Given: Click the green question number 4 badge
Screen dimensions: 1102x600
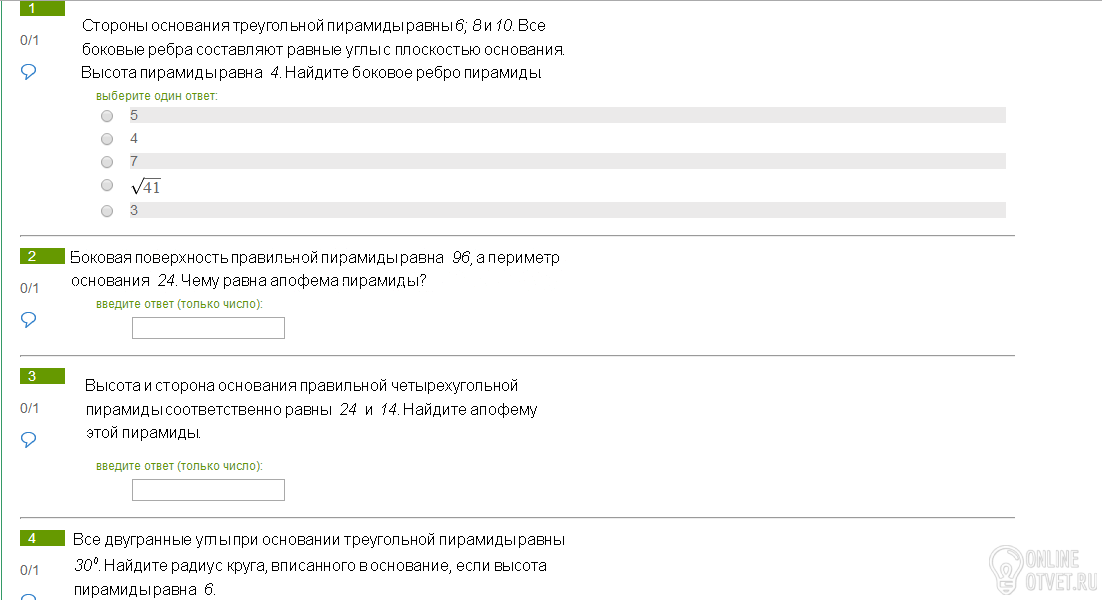Looking at the screenshot, I should [x=42, y=538].
